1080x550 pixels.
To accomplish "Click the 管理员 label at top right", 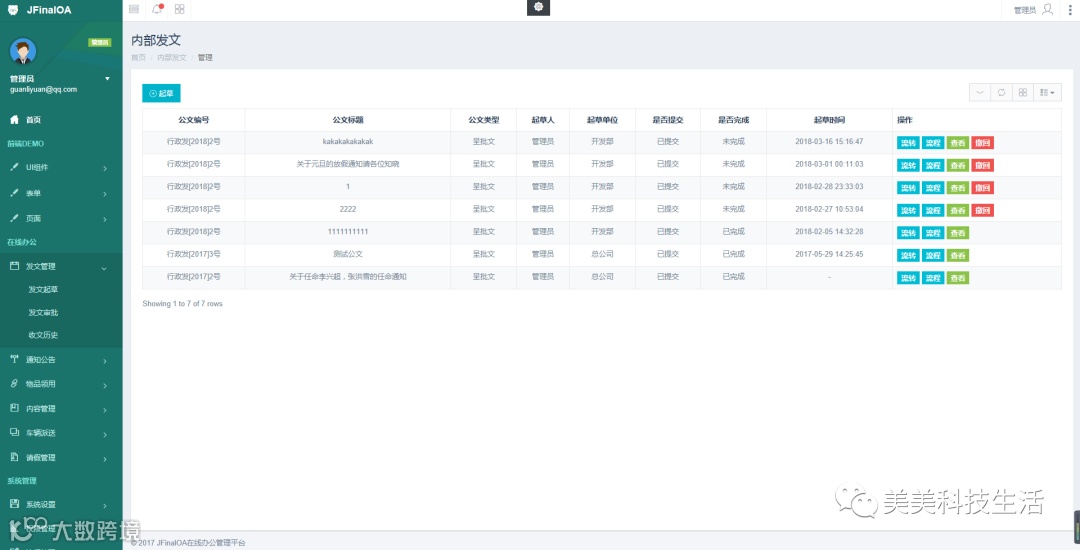I will 1025,10.
